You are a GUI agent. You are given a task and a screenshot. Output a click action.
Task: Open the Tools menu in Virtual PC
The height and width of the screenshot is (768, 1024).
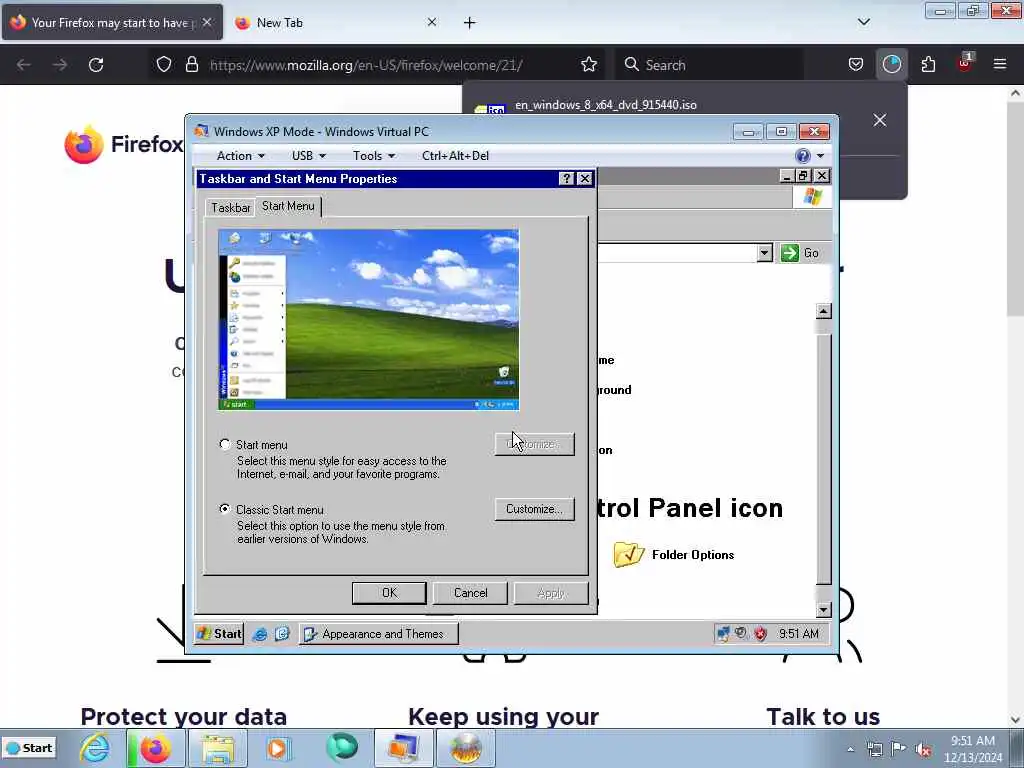374,155
